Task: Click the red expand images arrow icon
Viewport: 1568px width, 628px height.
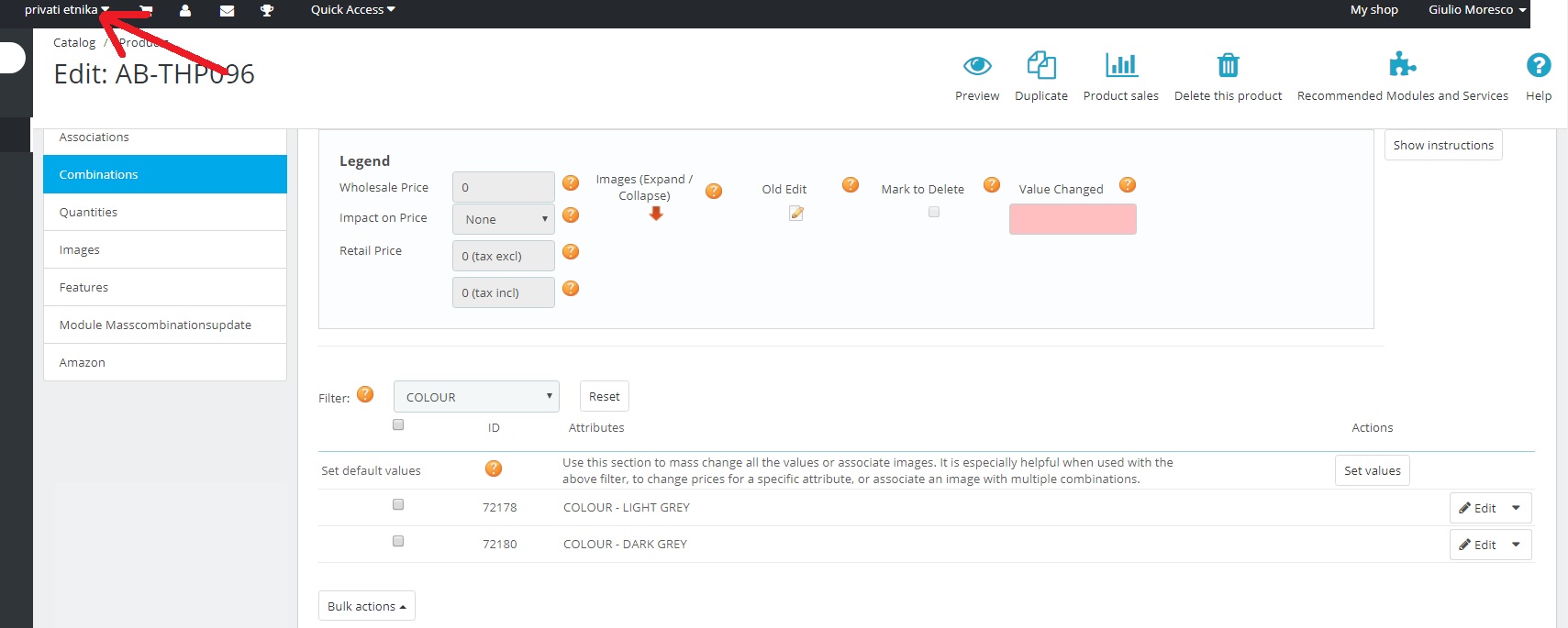Action: coord(656,214)
